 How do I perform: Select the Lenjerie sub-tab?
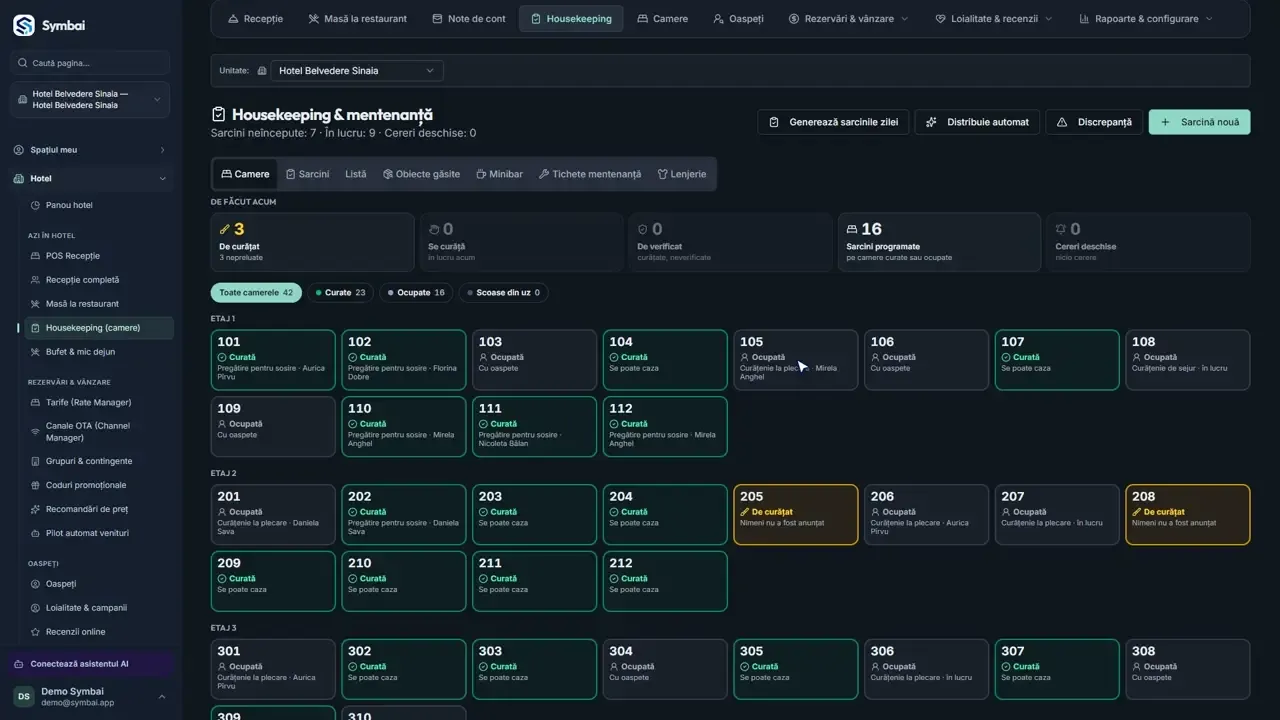click(682, 174)
